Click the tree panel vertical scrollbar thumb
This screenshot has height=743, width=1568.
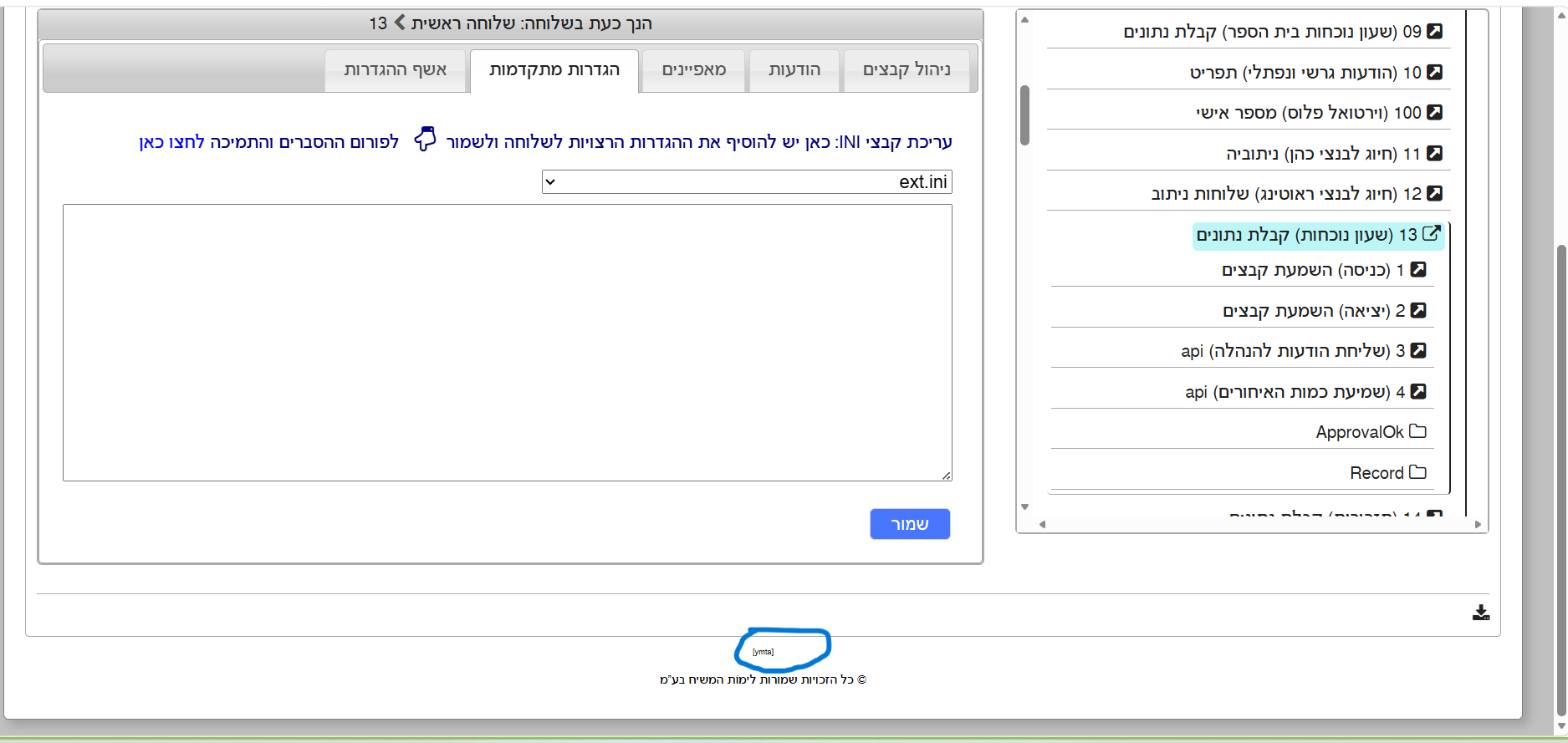coord(1024,115)
